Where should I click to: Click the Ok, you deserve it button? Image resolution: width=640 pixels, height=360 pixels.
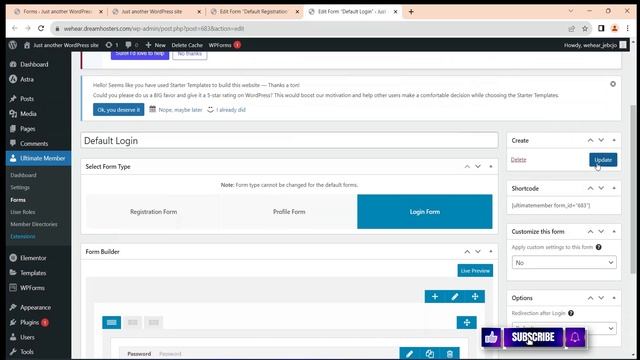[118, 110]
